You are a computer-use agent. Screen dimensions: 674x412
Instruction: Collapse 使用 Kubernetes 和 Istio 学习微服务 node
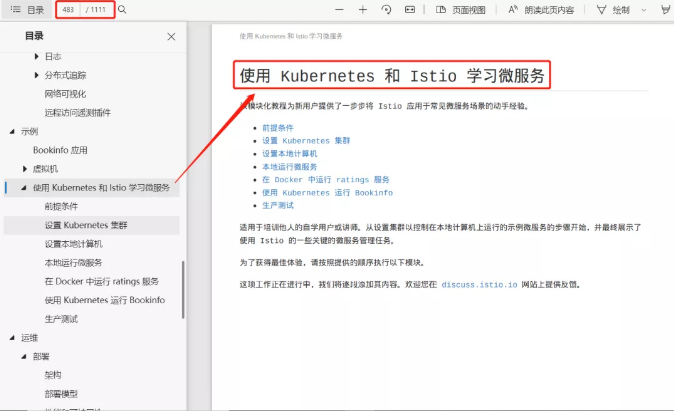pos(24,188)
